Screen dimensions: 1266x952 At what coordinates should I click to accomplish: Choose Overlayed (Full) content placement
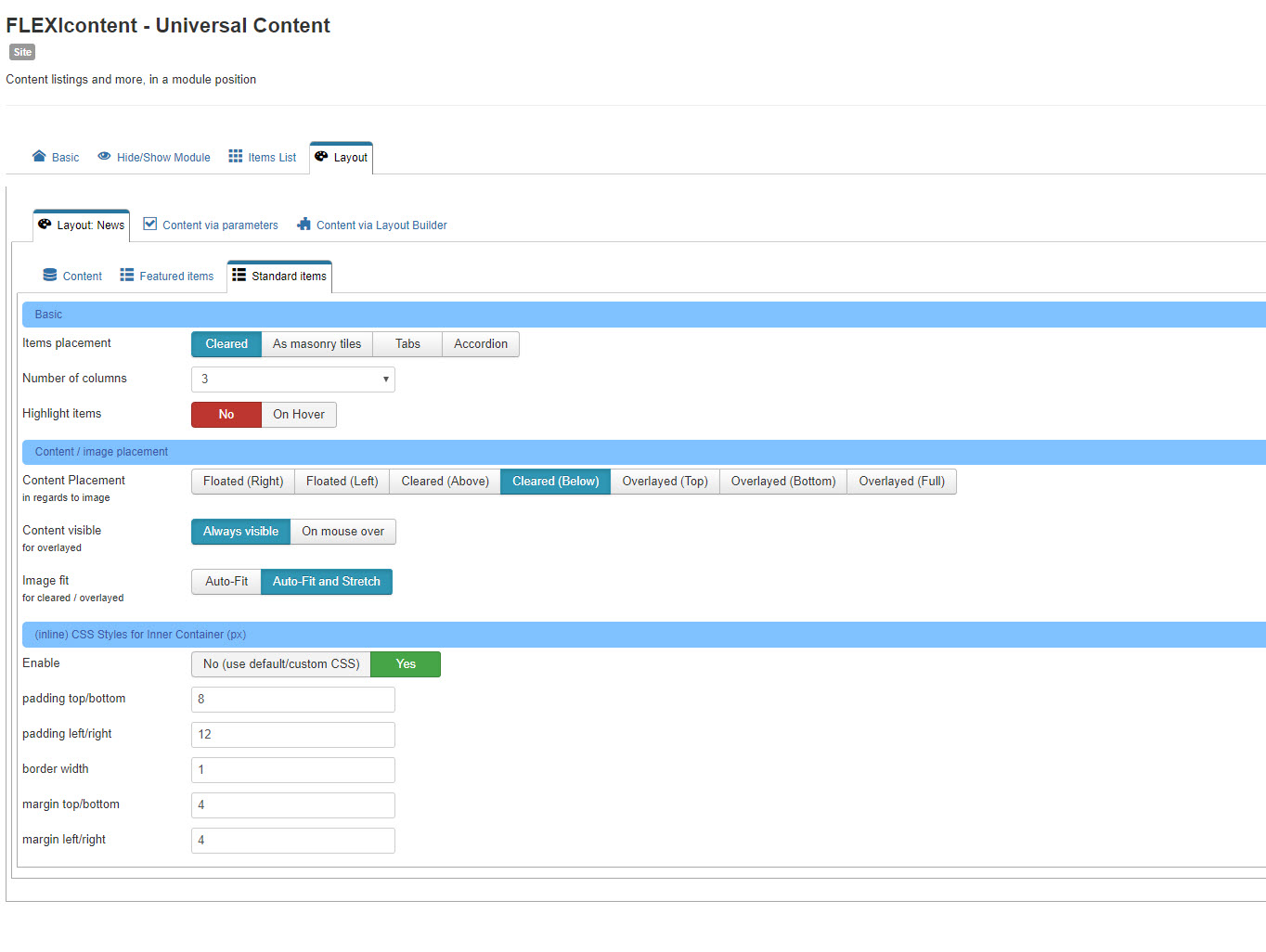[x=902, y=482]
